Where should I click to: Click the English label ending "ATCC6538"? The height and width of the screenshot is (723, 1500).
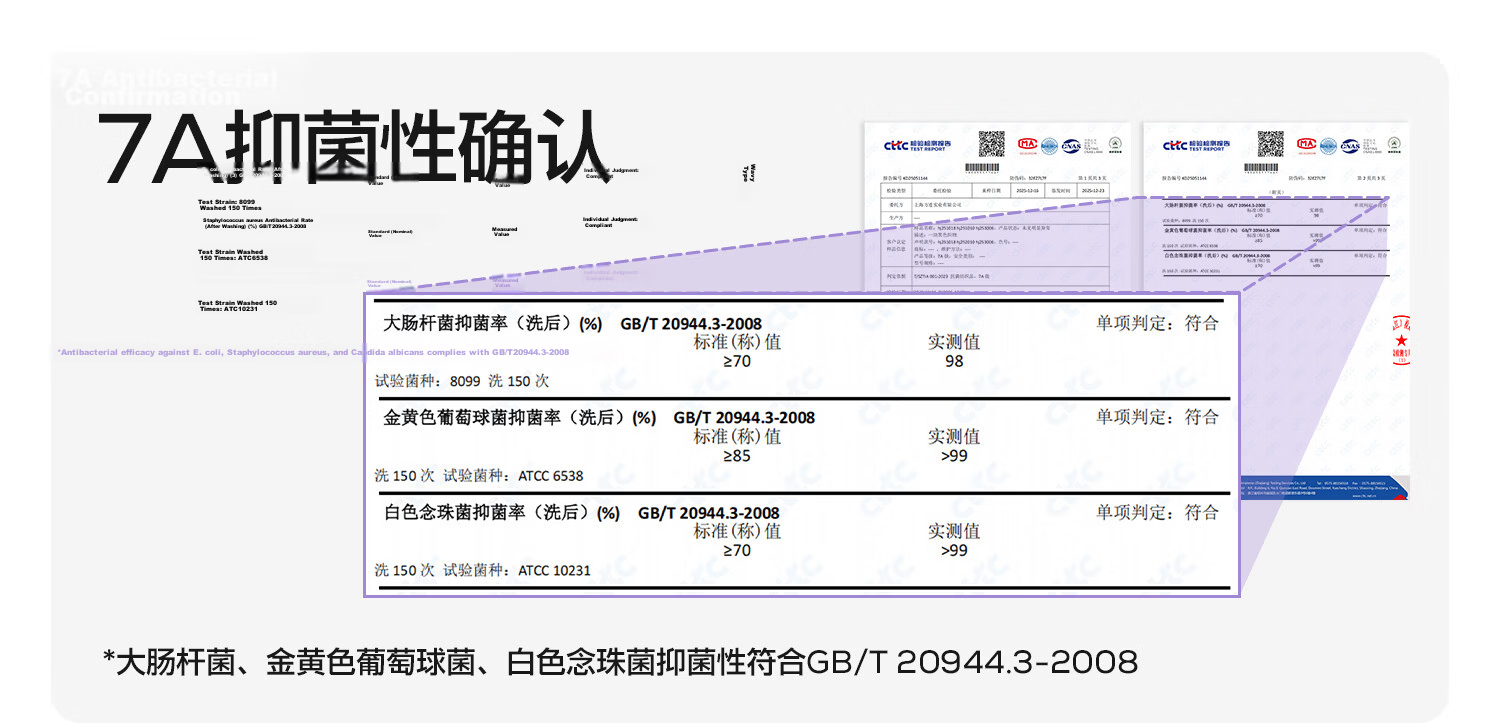[233, 255]
